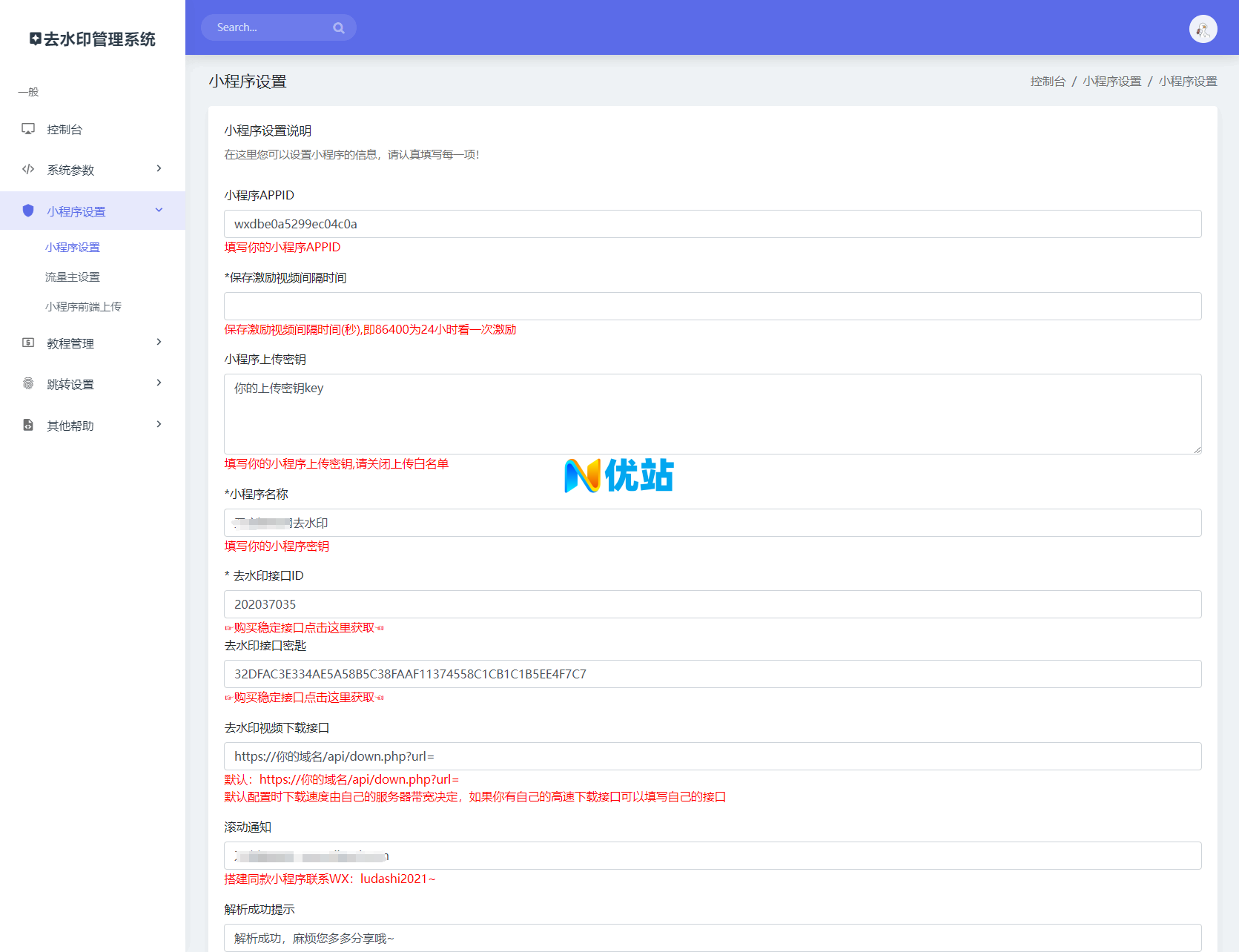Image resolution: width=1239 pixels, height=952 pixels.
Task: Expand the 其他帮助 submenu arrow
Action: 159,425
